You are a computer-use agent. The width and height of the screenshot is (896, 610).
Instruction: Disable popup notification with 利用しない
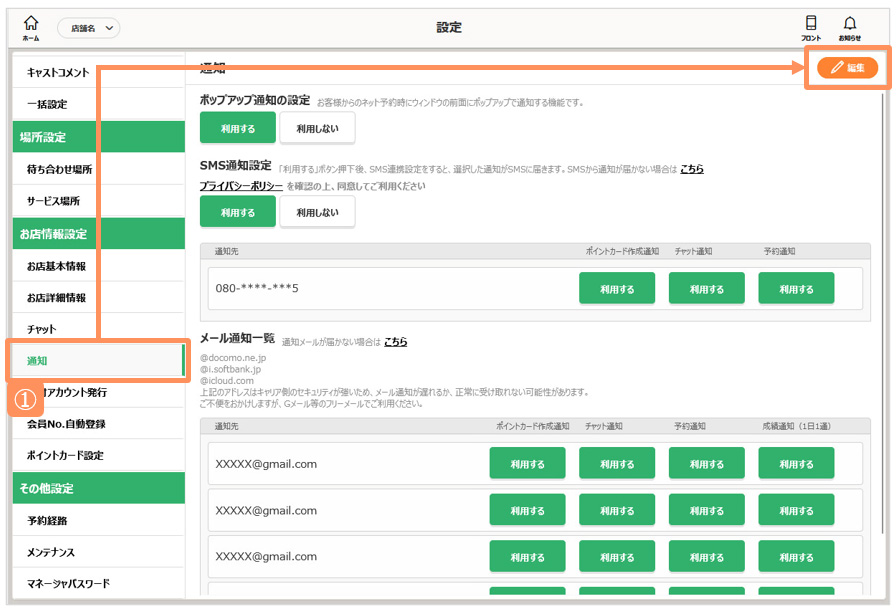317,128
